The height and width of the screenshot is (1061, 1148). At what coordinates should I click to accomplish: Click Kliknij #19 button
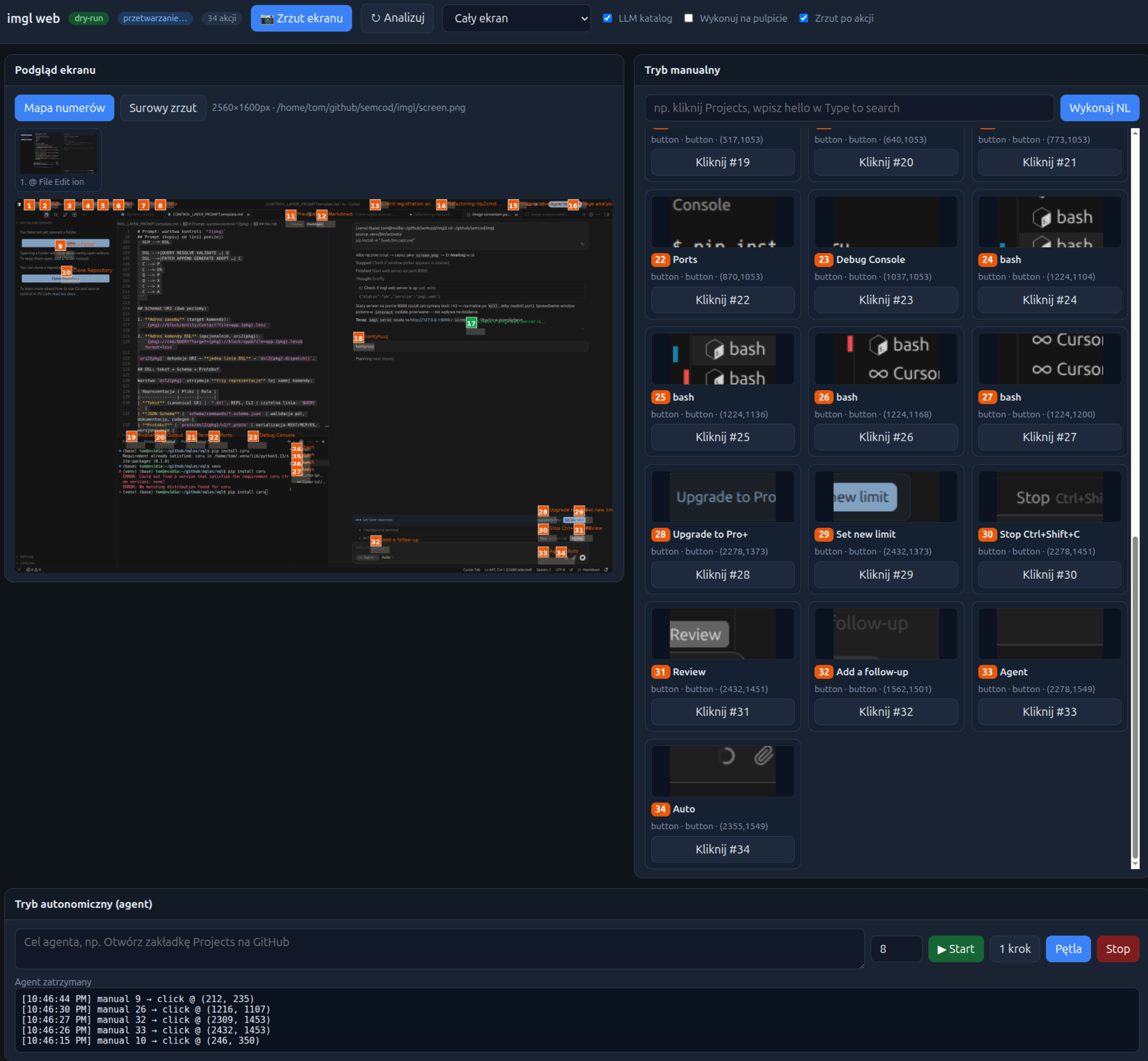723,162
